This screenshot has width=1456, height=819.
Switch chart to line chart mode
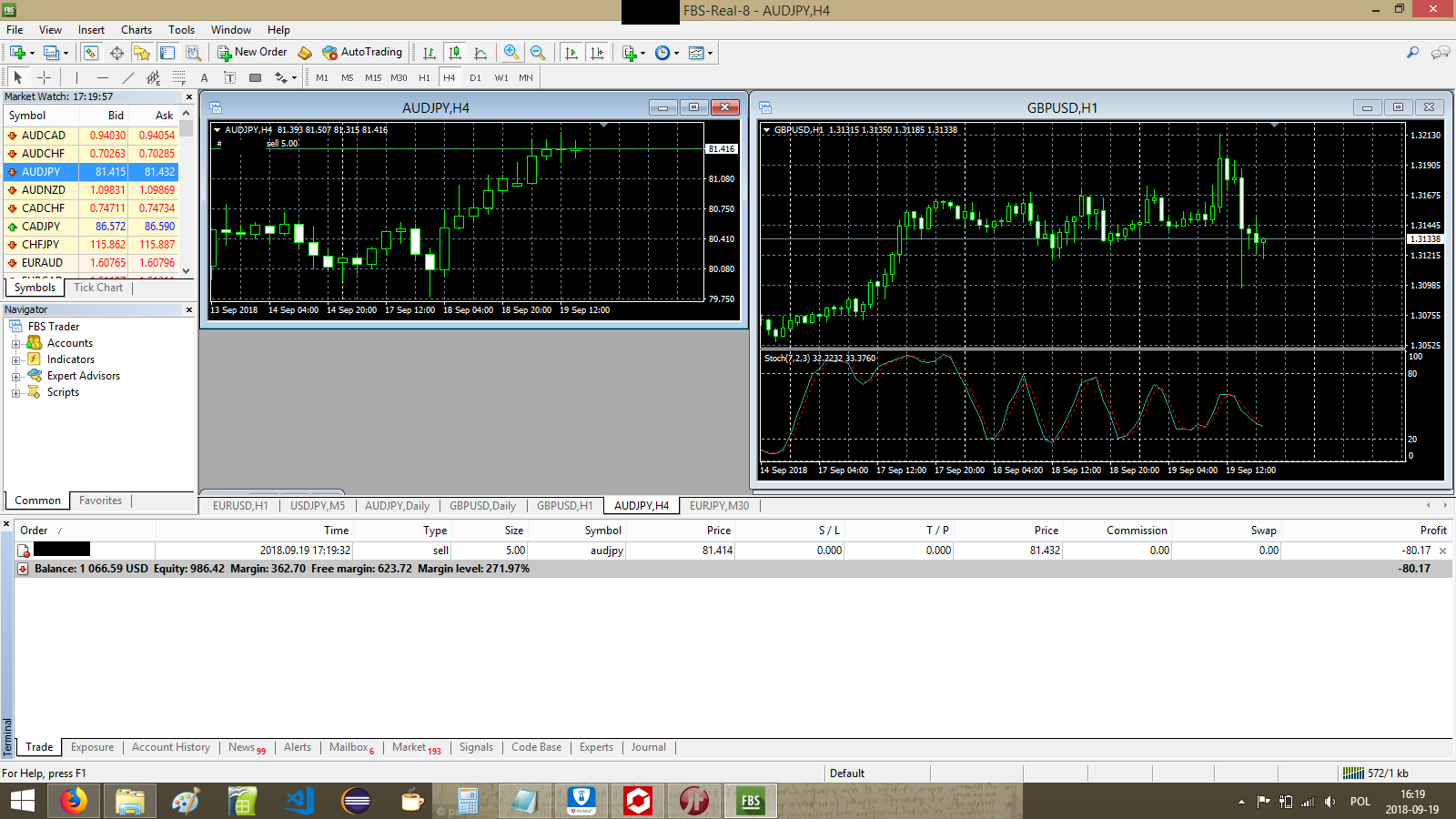pyautogui.click(x=480, y=53)
